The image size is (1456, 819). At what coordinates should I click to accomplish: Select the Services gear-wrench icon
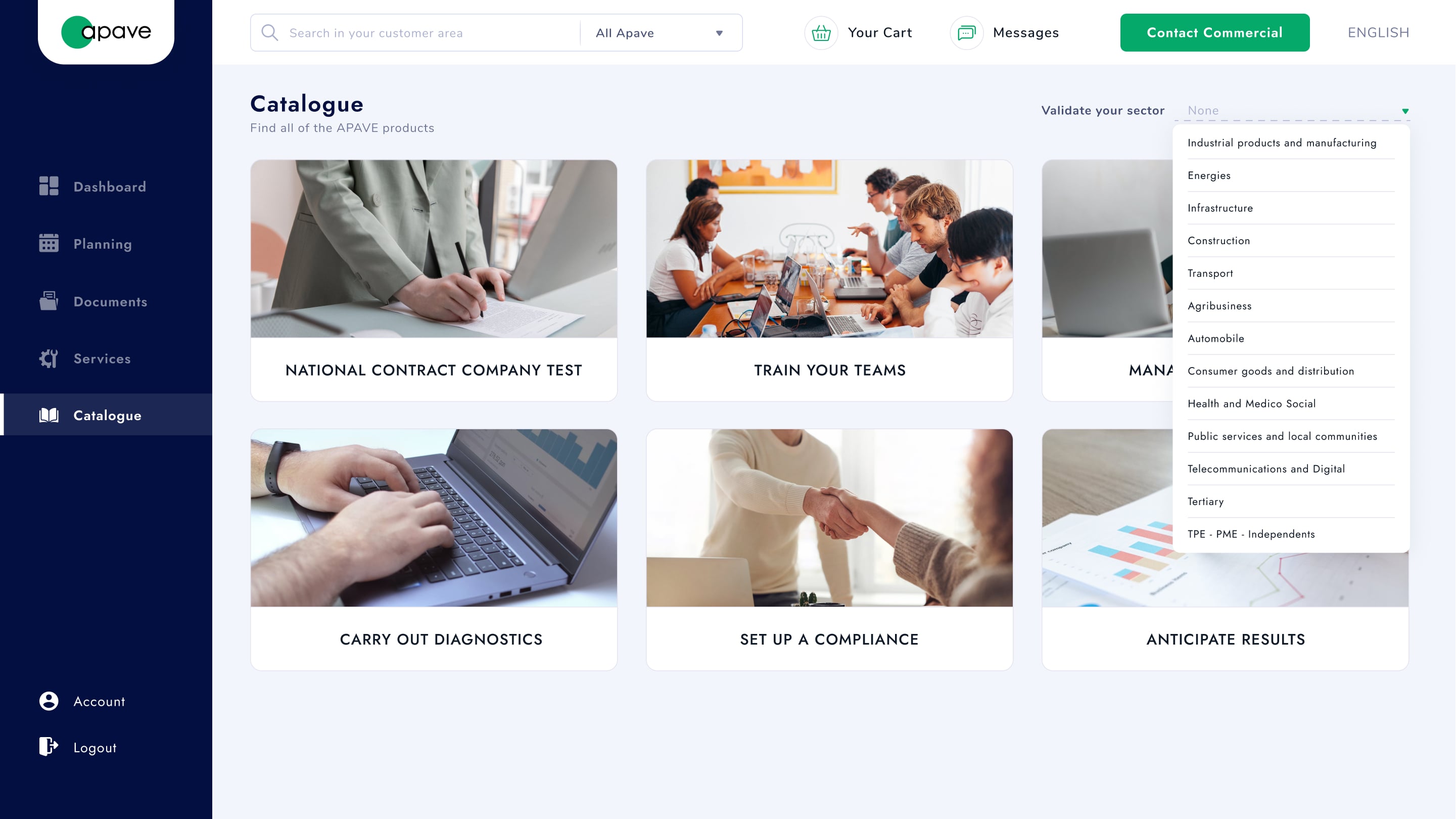[x=49, y=358]
